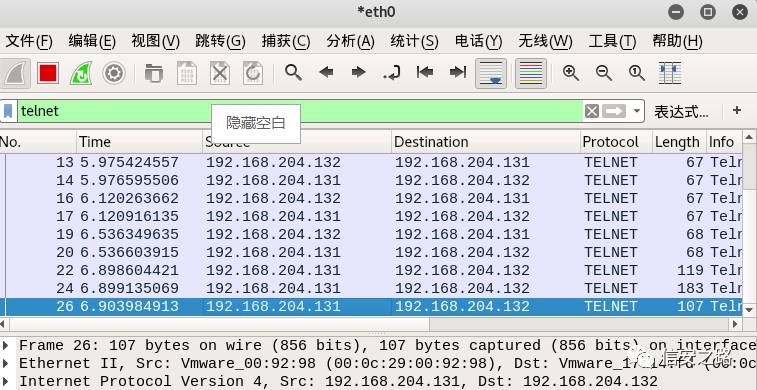Start a new capture with shark fin icon
This screenshot has height=390, width=757.
(15, 73)
